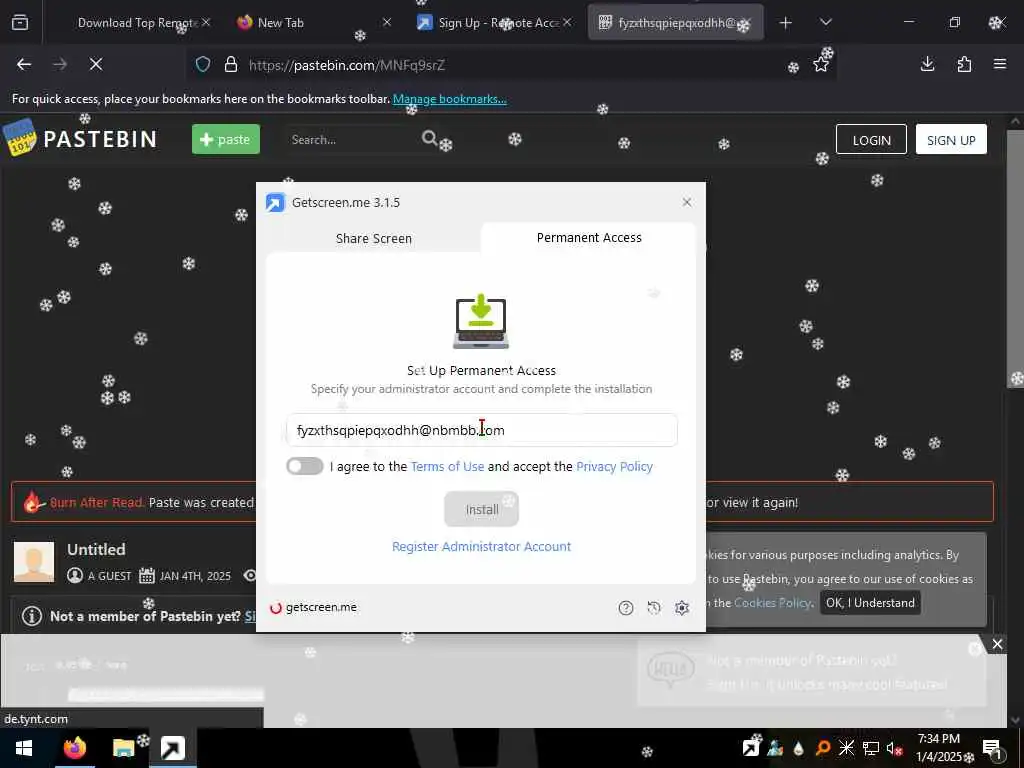Close the Getscreen.me dialog
Image resolution: width=1024 pixels, height=768 pixels.
(x=686, y=202)
